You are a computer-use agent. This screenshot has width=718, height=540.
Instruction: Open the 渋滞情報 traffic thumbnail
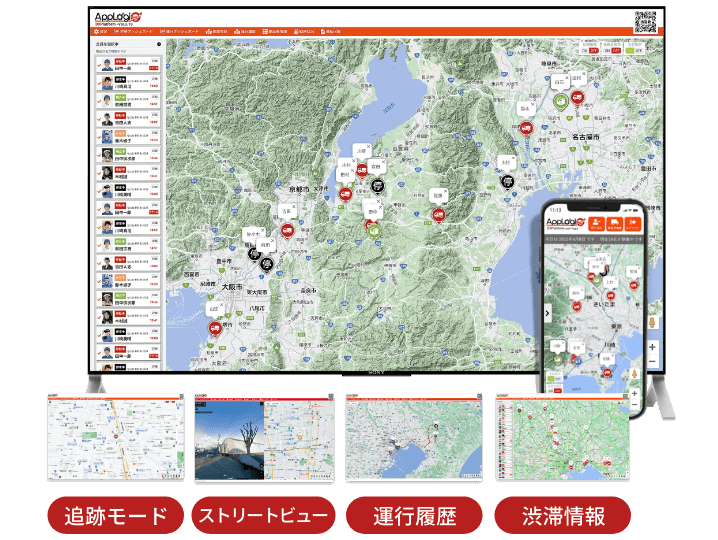(x=563, y=438)
